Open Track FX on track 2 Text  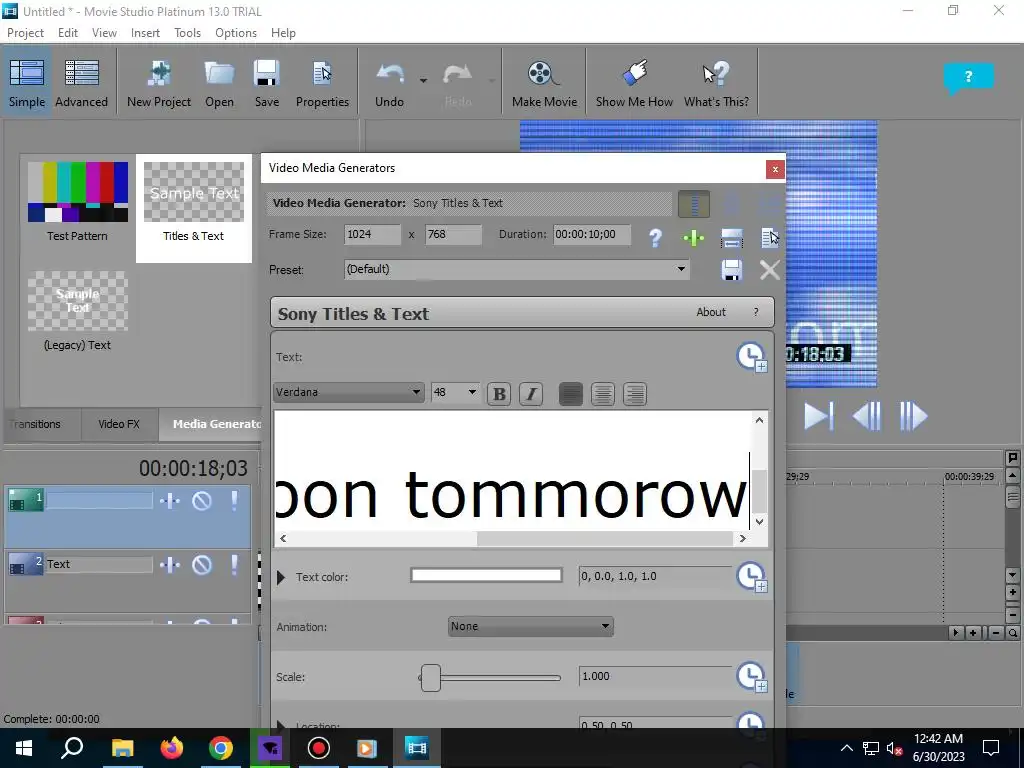(x=170, y=564)
